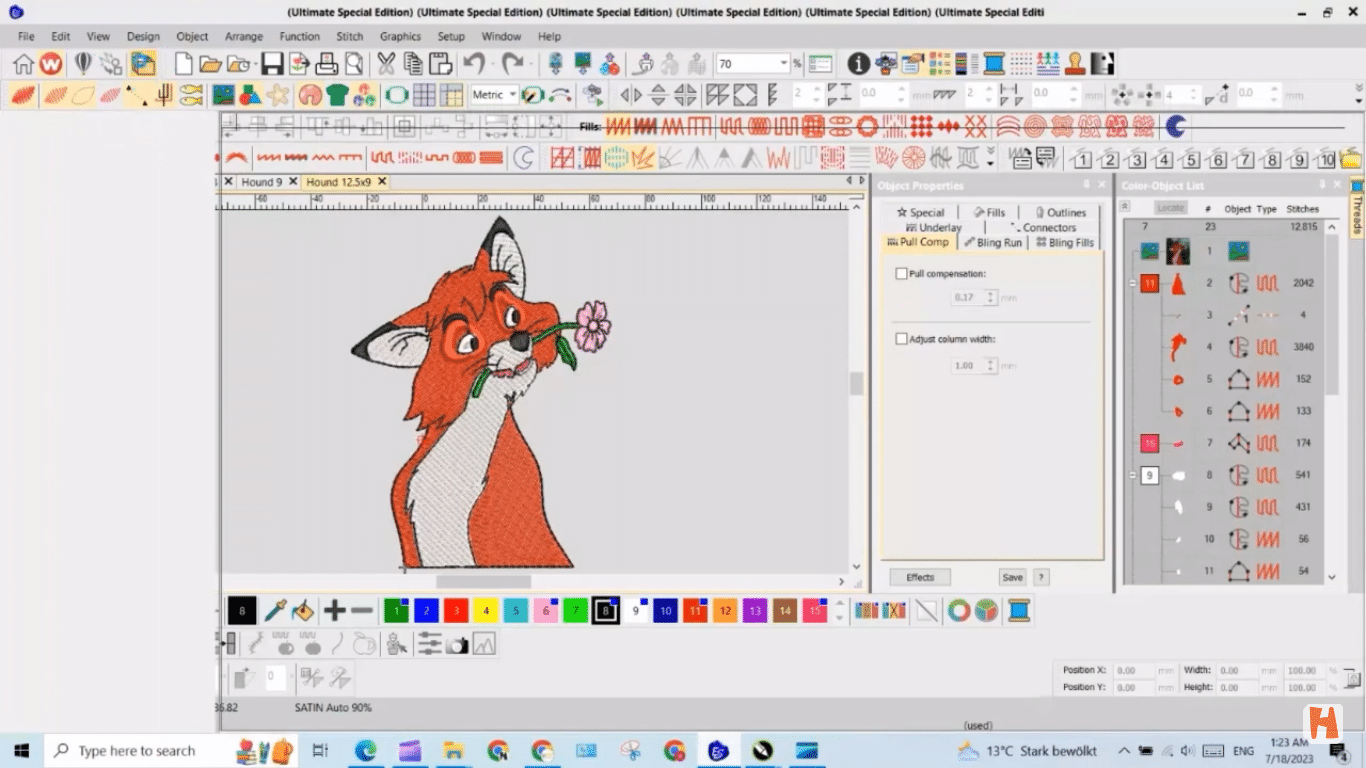Click the red Wilcom W icon
The image size is (1366, 768).
point(51,64)
